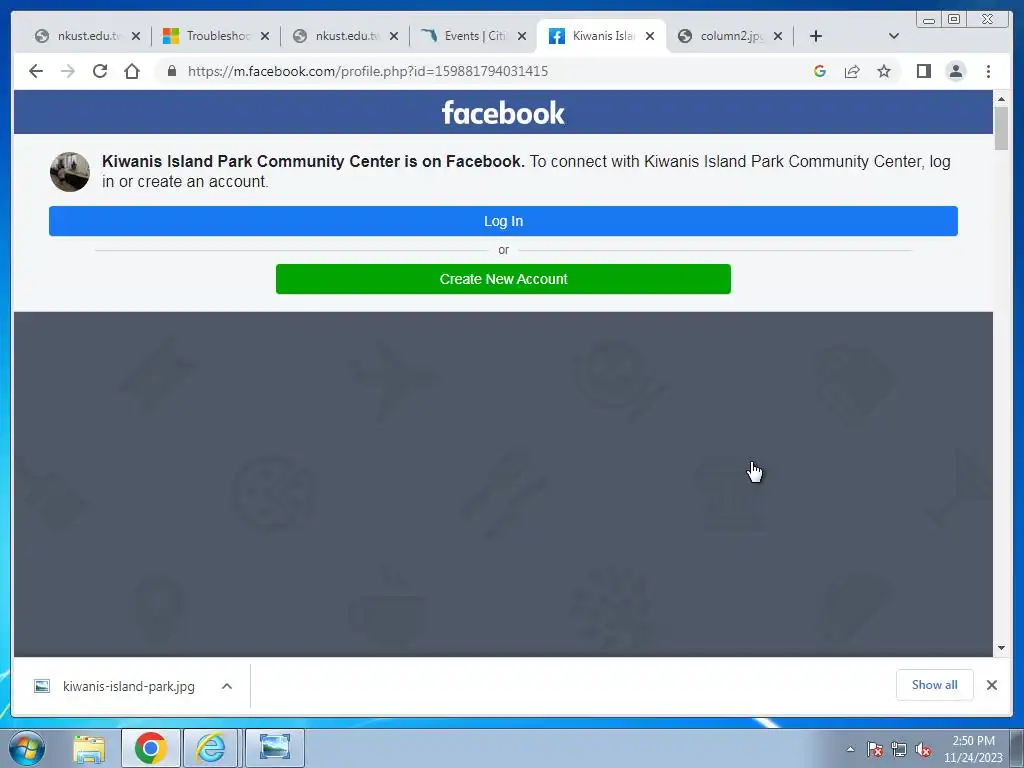Open a new browser tab
Image resolution: width=1024 pixels, height=768 pixels.
point(816,36)
